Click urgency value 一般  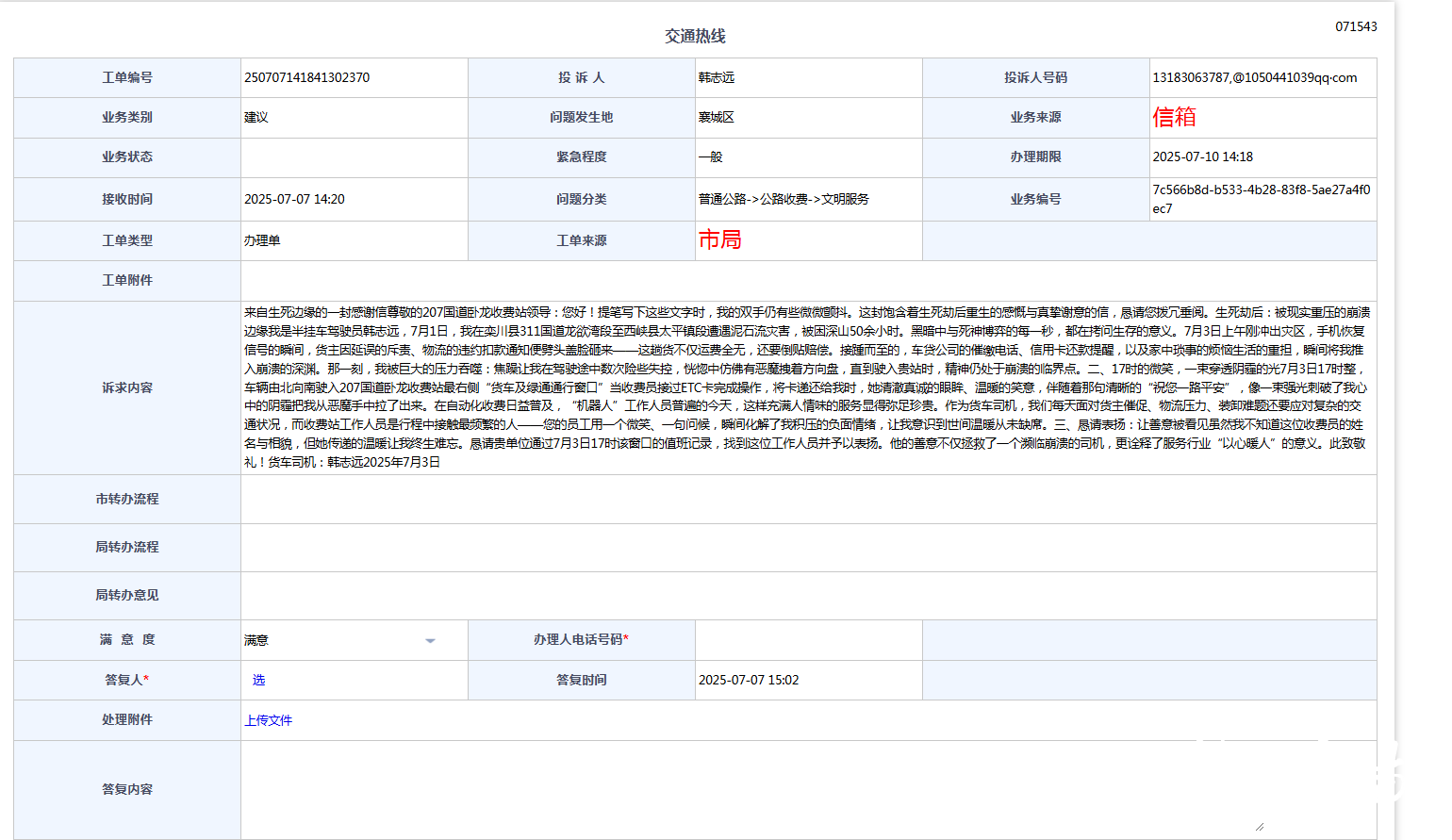710,156
